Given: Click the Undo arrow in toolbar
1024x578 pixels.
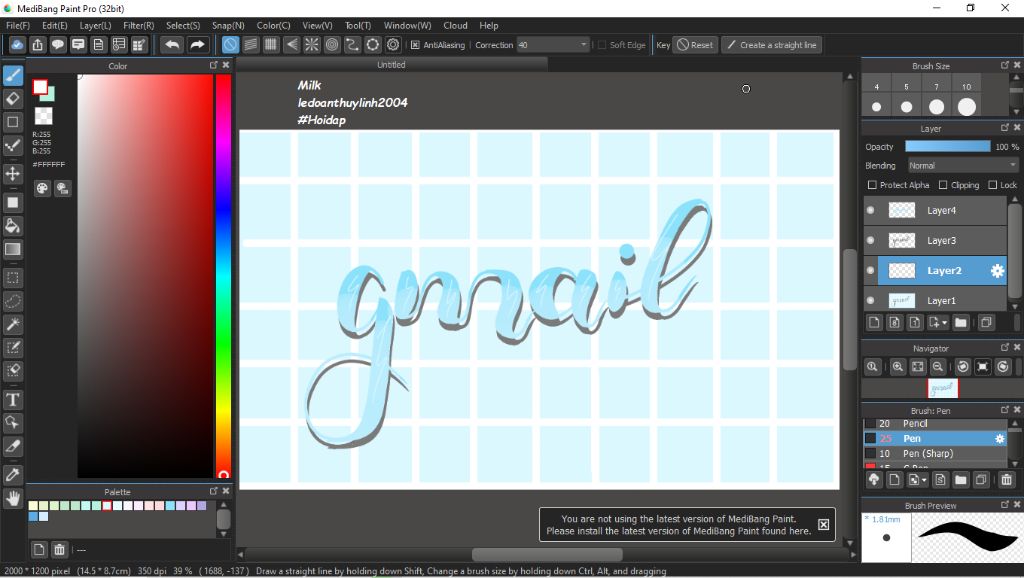Looking at the screenshot, I should click(172, 45).
